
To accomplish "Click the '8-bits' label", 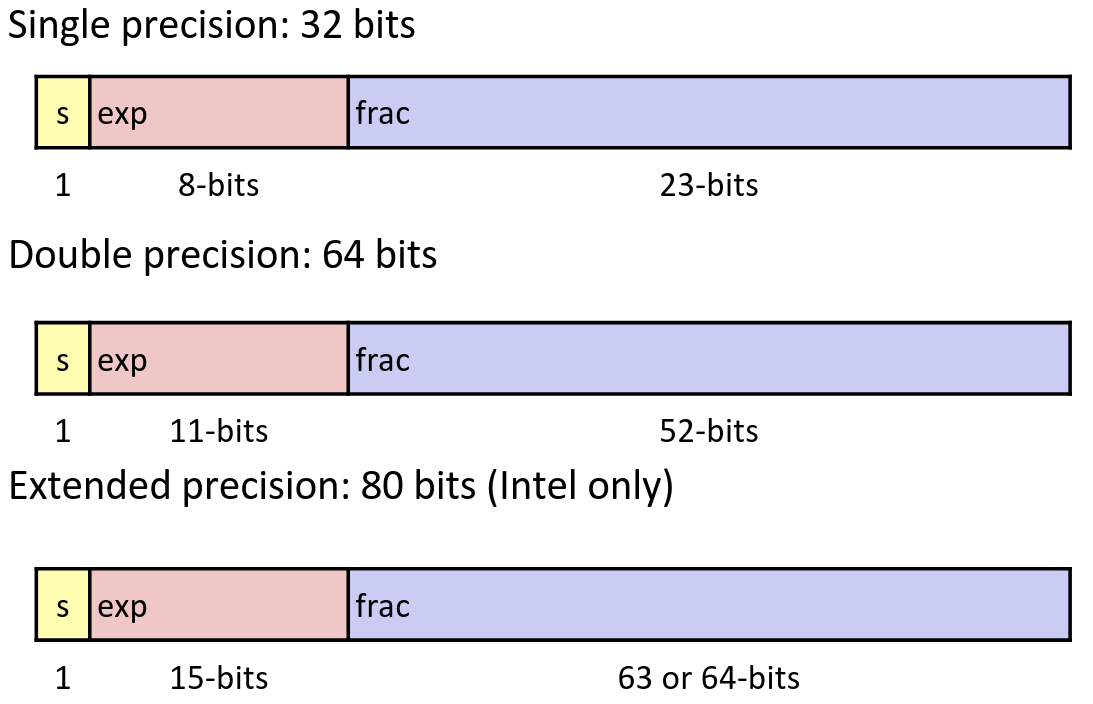I will click(x=219, y=185).
